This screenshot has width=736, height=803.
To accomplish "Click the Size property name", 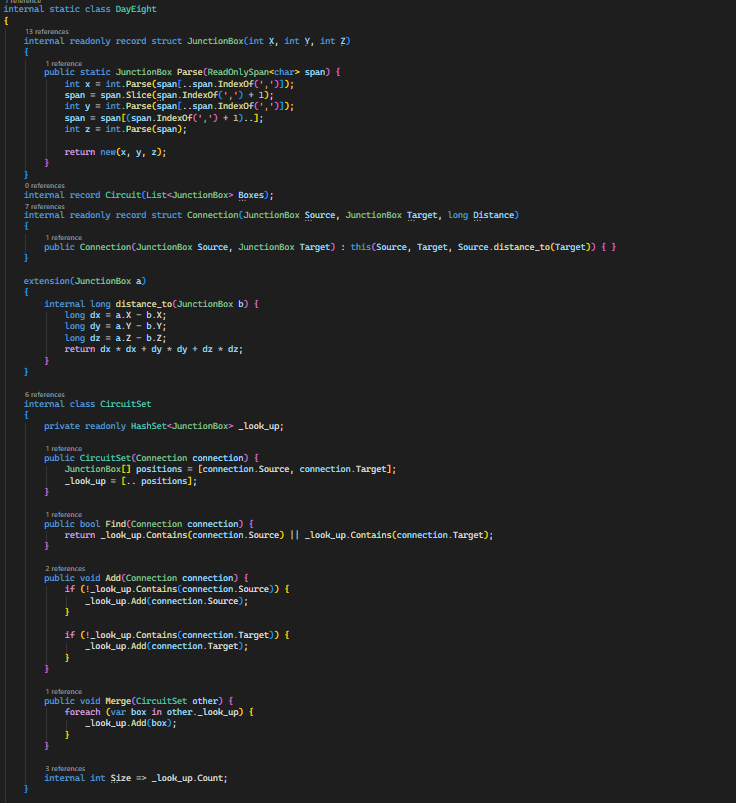I will coord(120,778).
